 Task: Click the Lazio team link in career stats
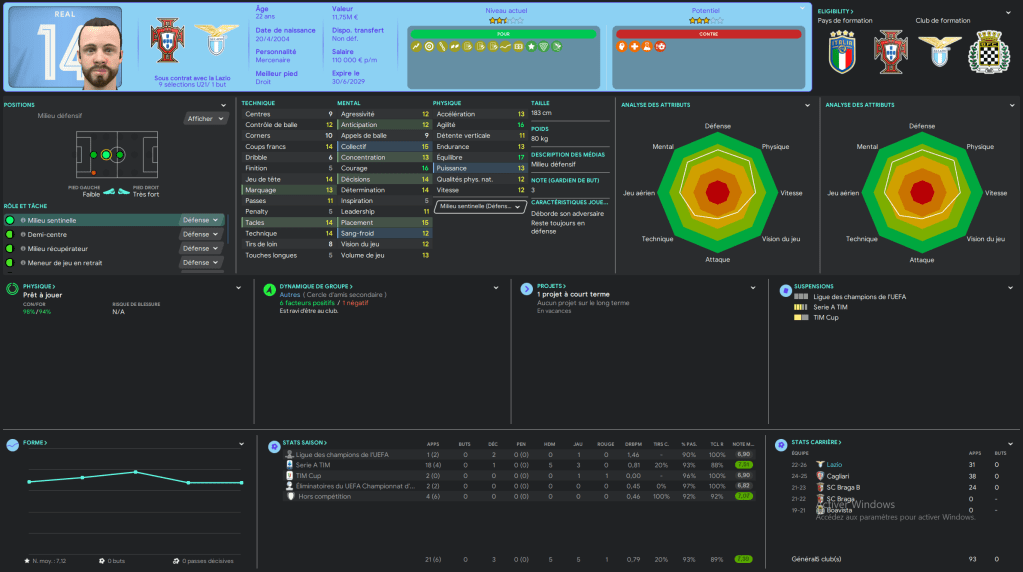[835, 465]
